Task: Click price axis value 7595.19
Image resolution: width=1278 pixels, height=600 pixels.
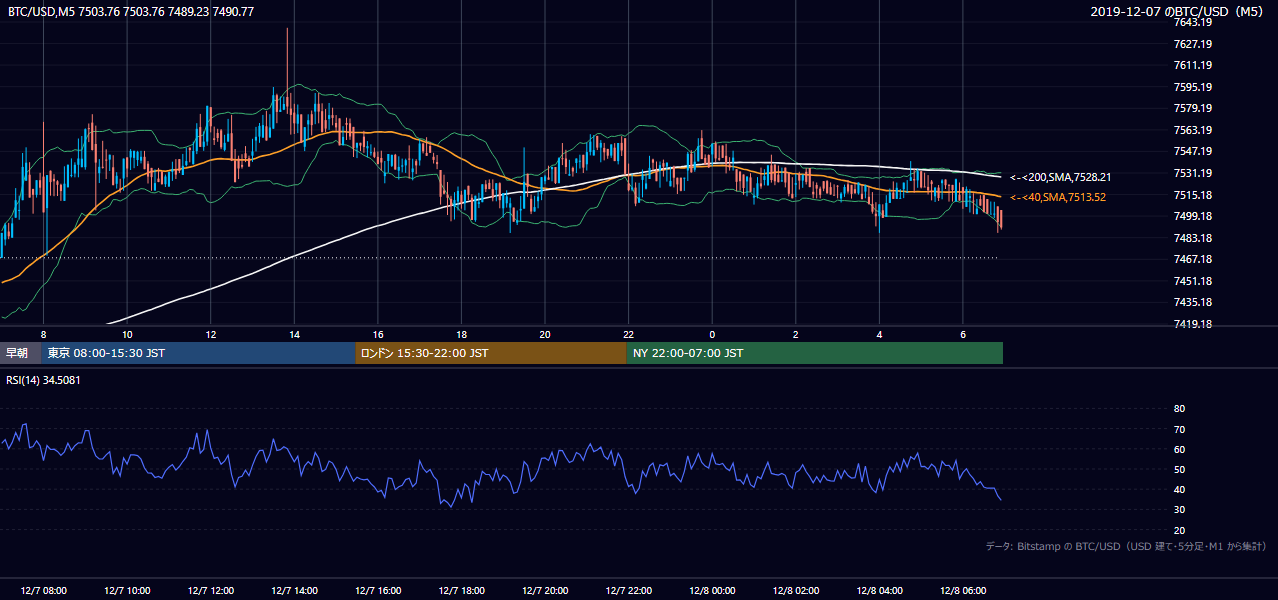Action: [1193, 87]
